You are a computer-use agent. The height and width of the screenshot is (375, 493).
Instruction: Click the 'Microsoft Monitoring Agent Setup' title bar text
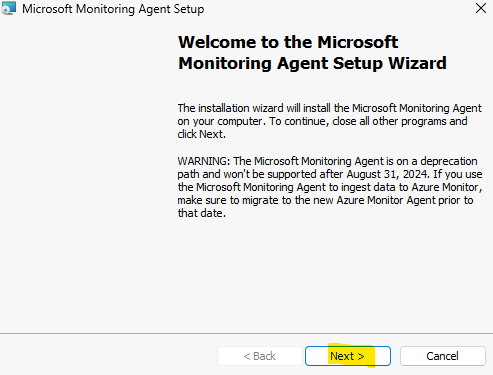(113, 9)
